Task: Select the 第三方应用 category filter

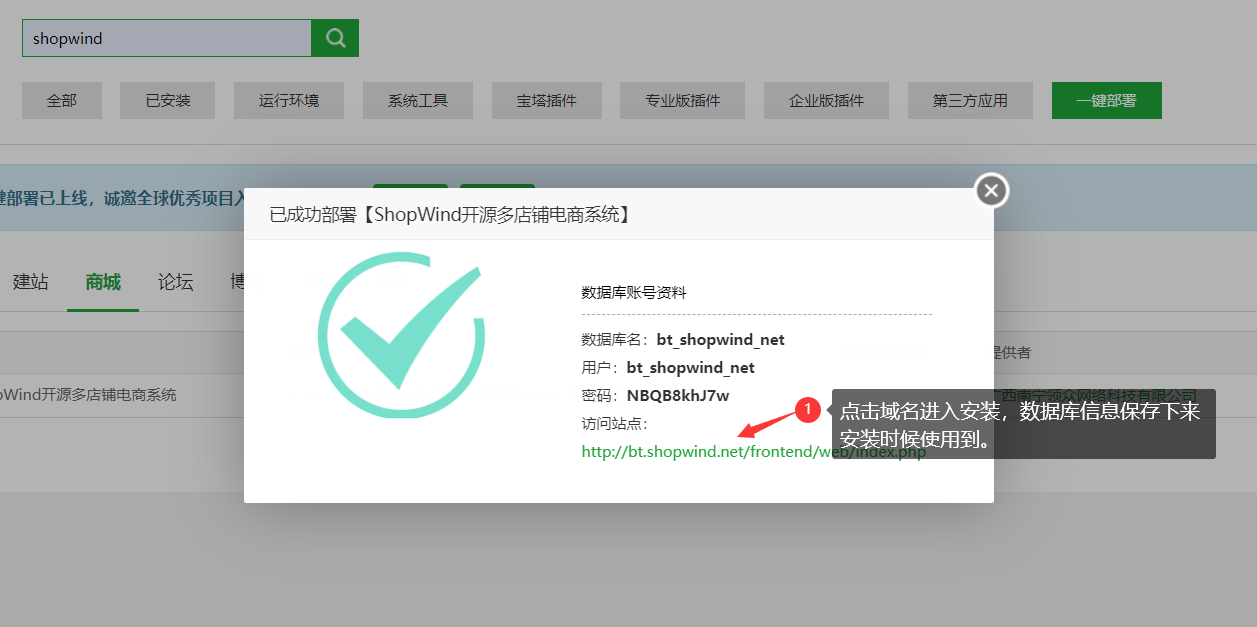Action: click(970, 100)
